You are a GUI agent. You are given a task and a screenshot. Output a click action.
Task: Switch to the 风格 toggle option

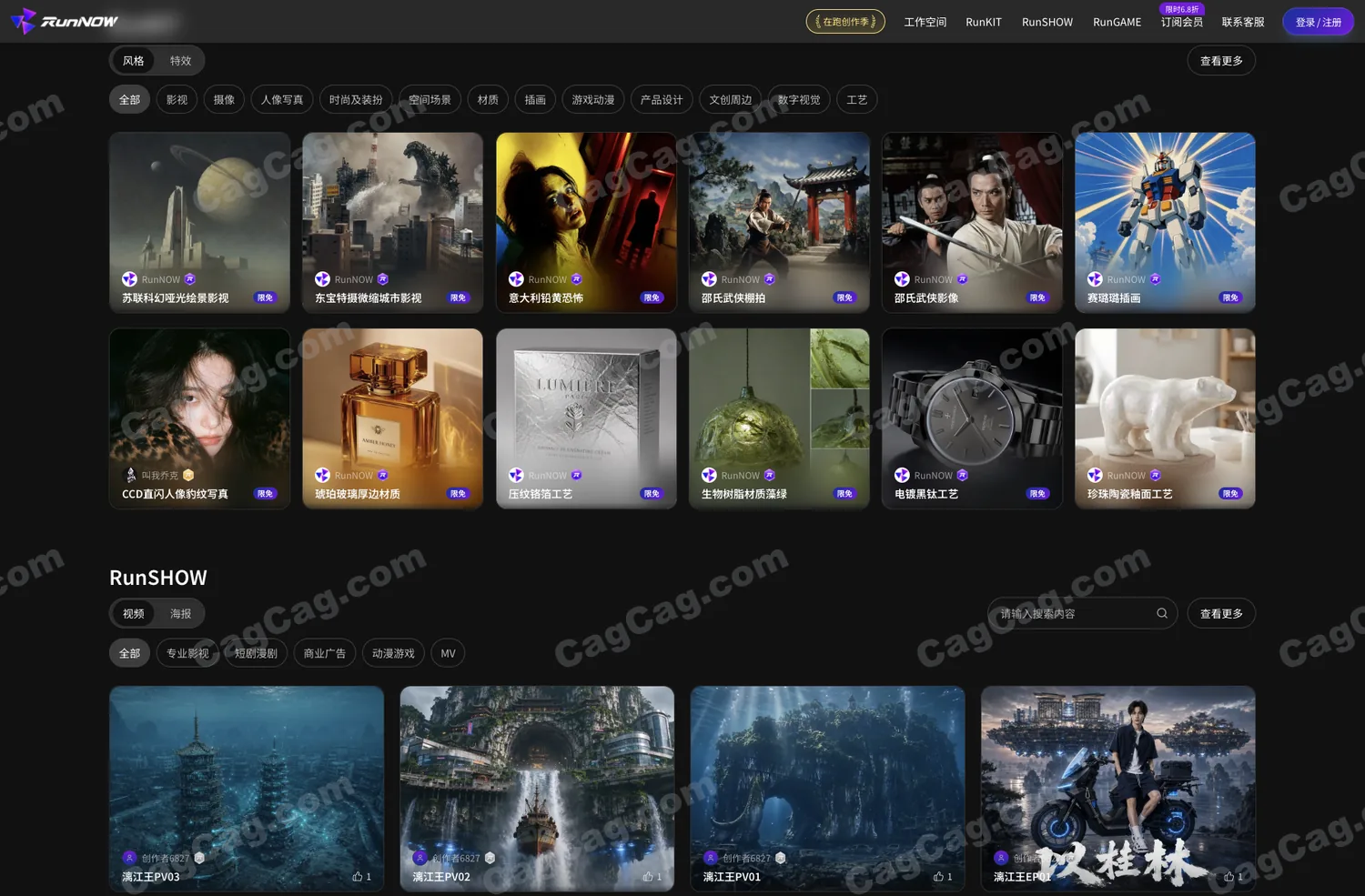pos(134,61)
